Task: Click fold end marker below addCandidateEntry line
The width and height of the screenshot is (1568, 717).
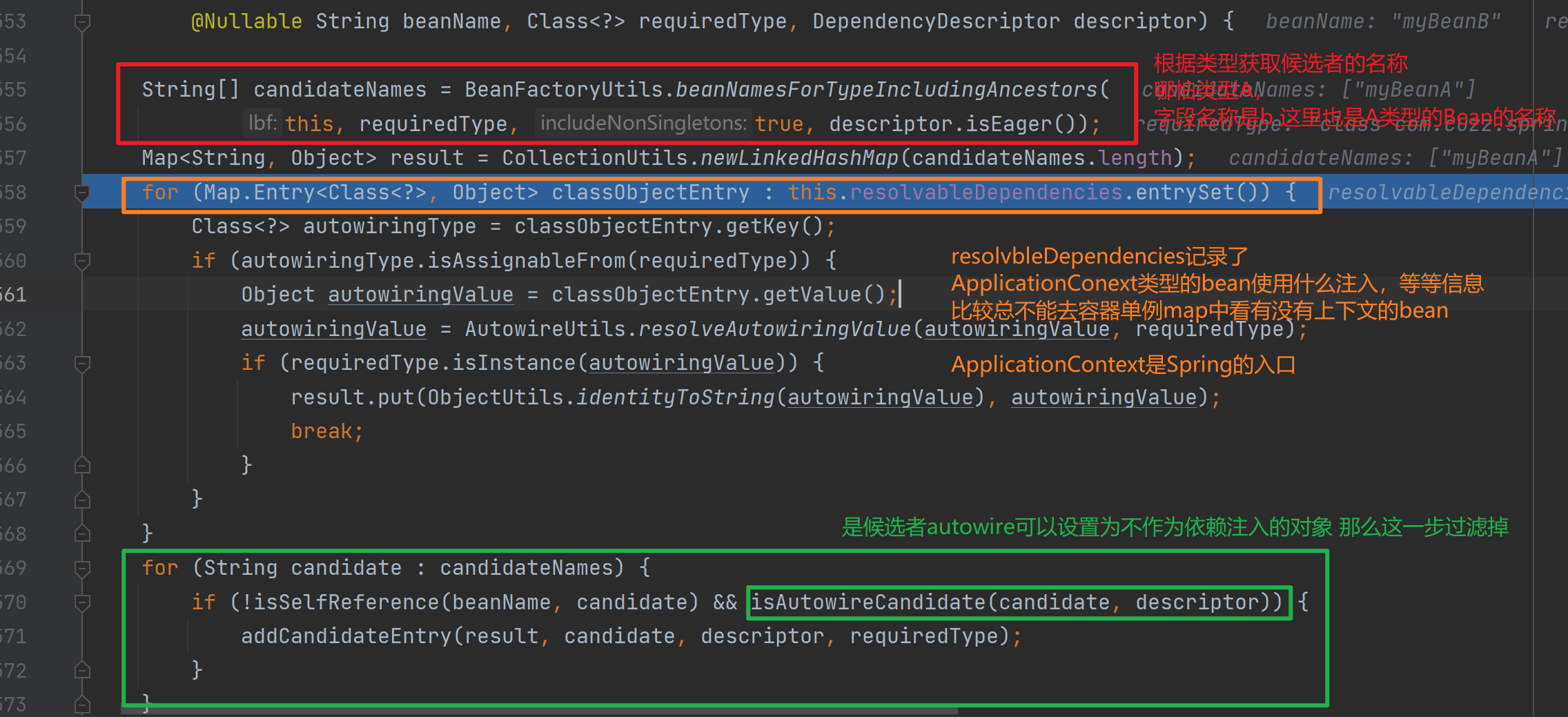Action: tap(82, 671)
